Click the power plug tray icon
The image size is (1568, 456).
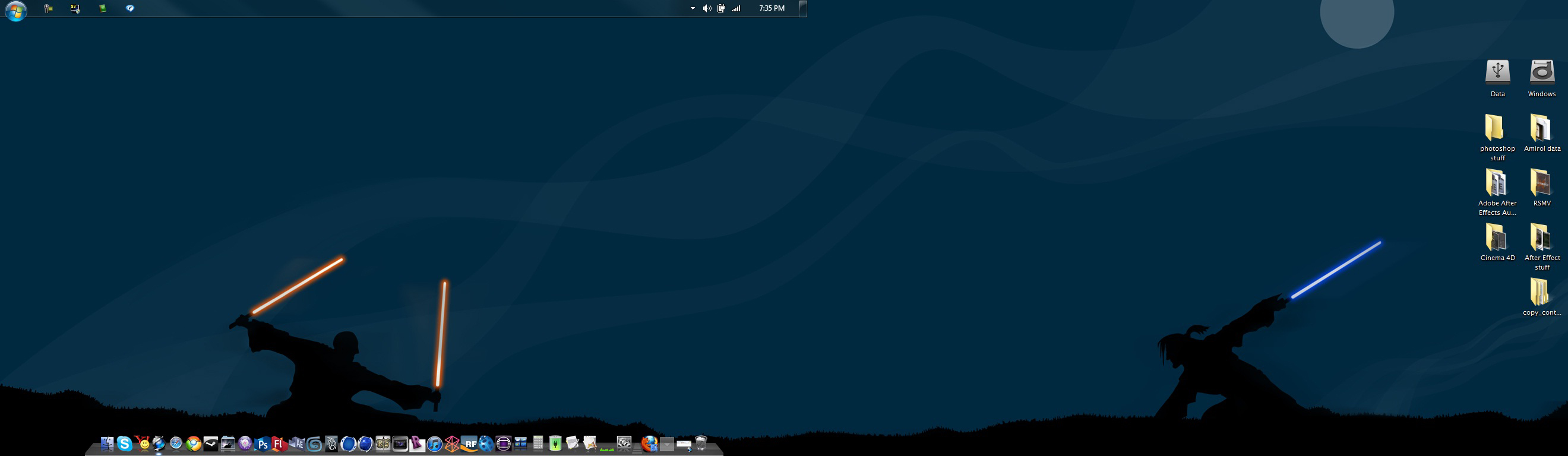point(721,8)
